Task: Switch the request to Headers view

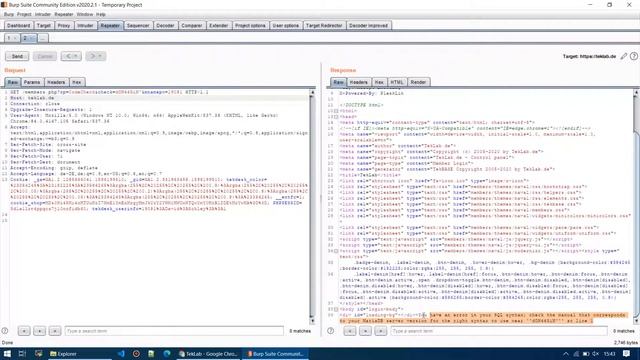Action: 56,82
